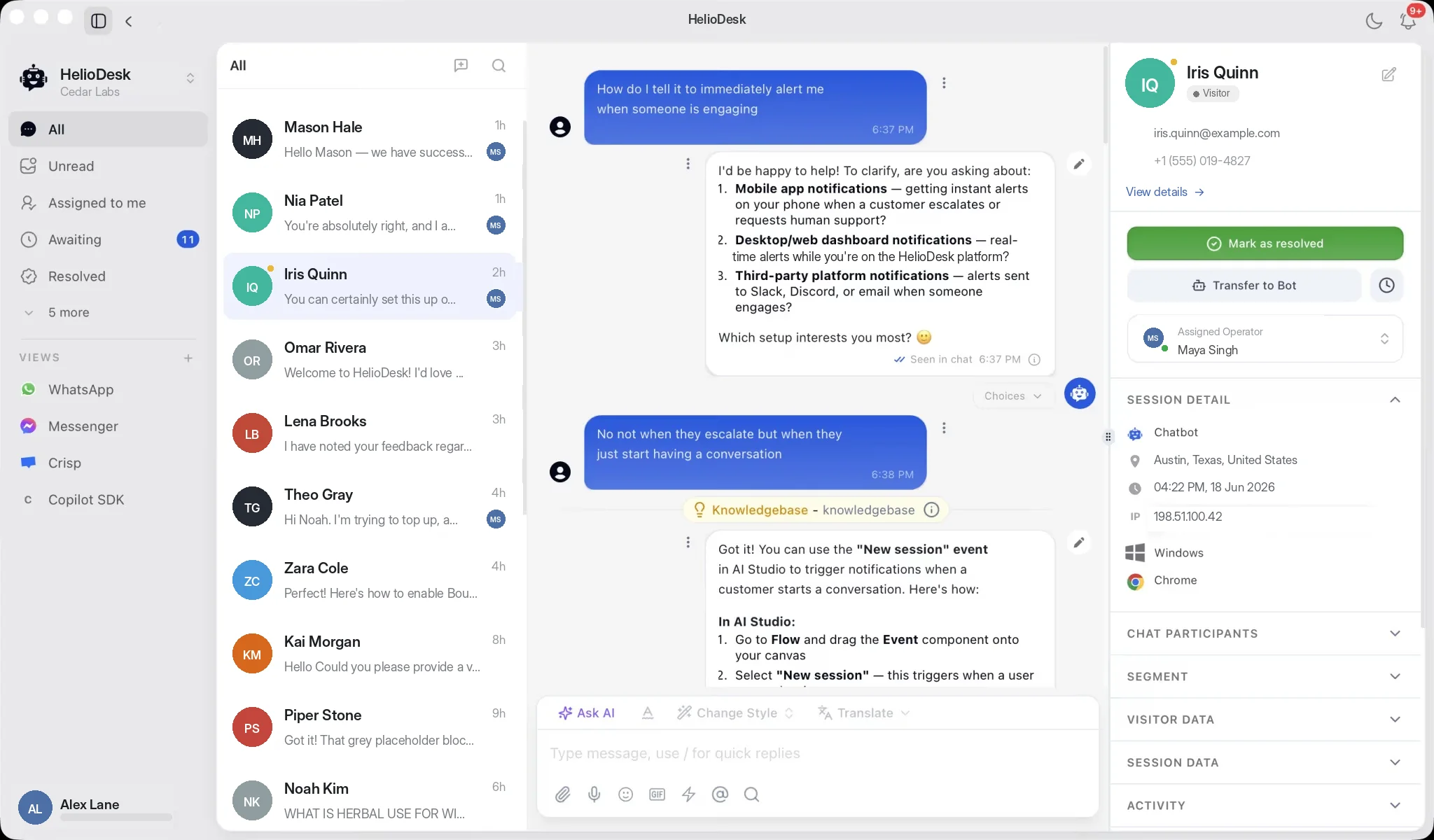Show Assigned to me conversations
The height and width of the screenshot is (840, 1434).
[x=108, y=203]
